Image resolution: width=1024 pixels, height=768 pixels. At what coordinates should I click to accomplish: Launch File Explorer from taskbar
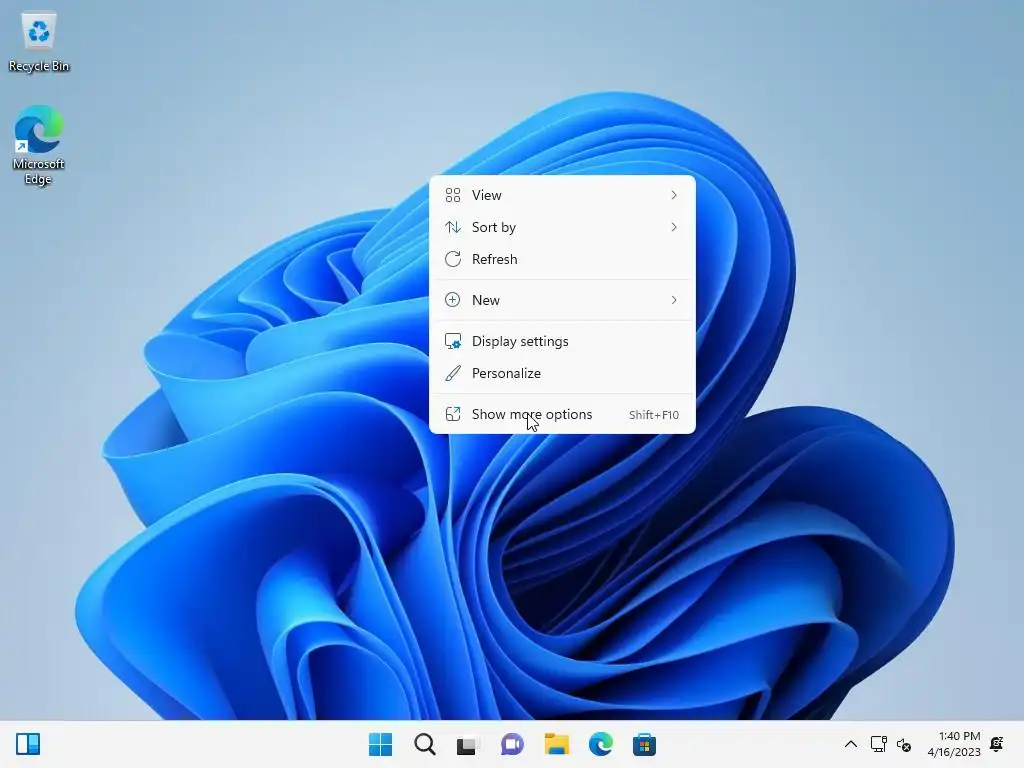point(556,744)
